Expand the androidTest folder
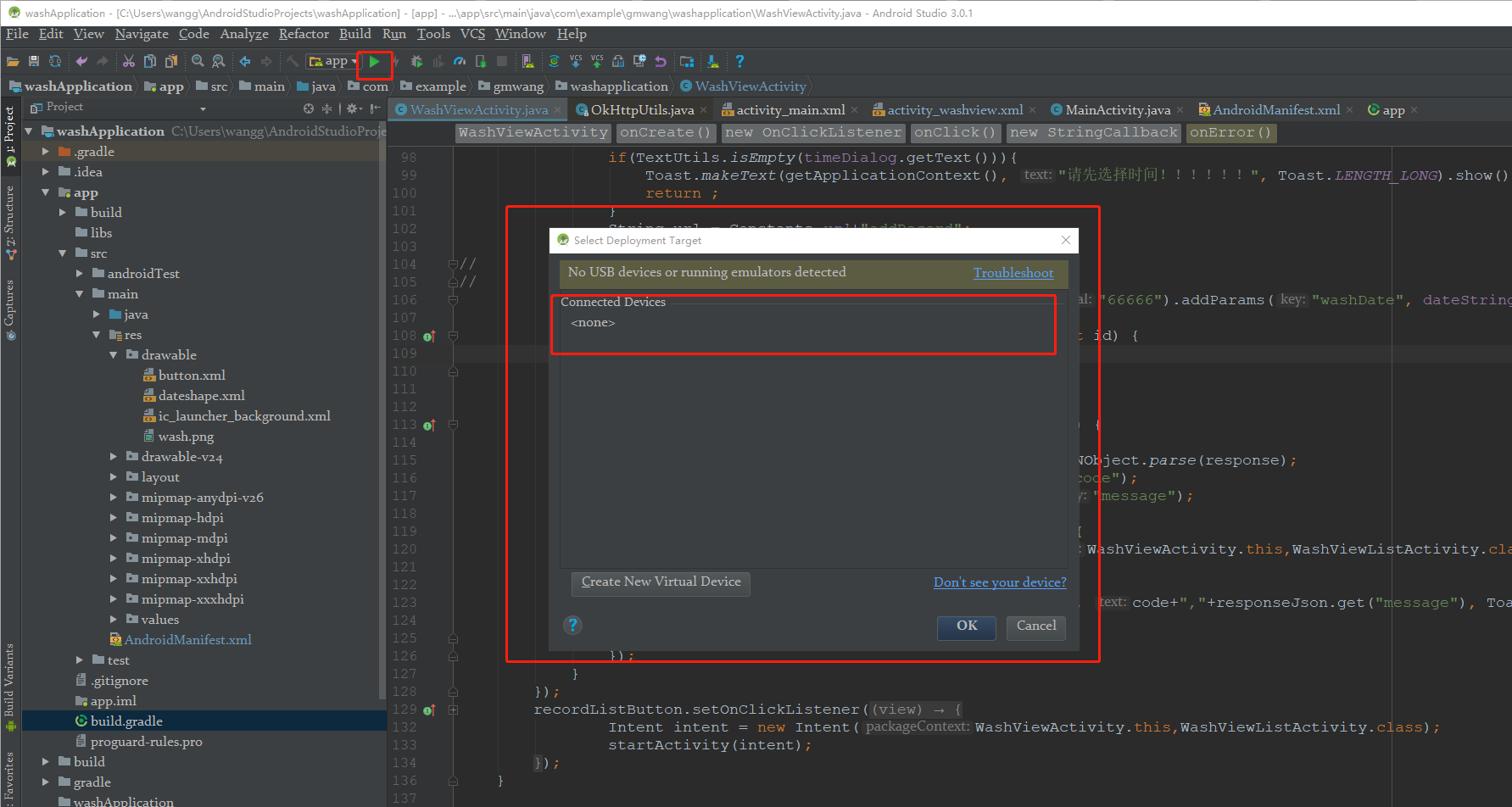Image resolution: width=1512 pixels, height=807 pixels. (x=80, y=273)
